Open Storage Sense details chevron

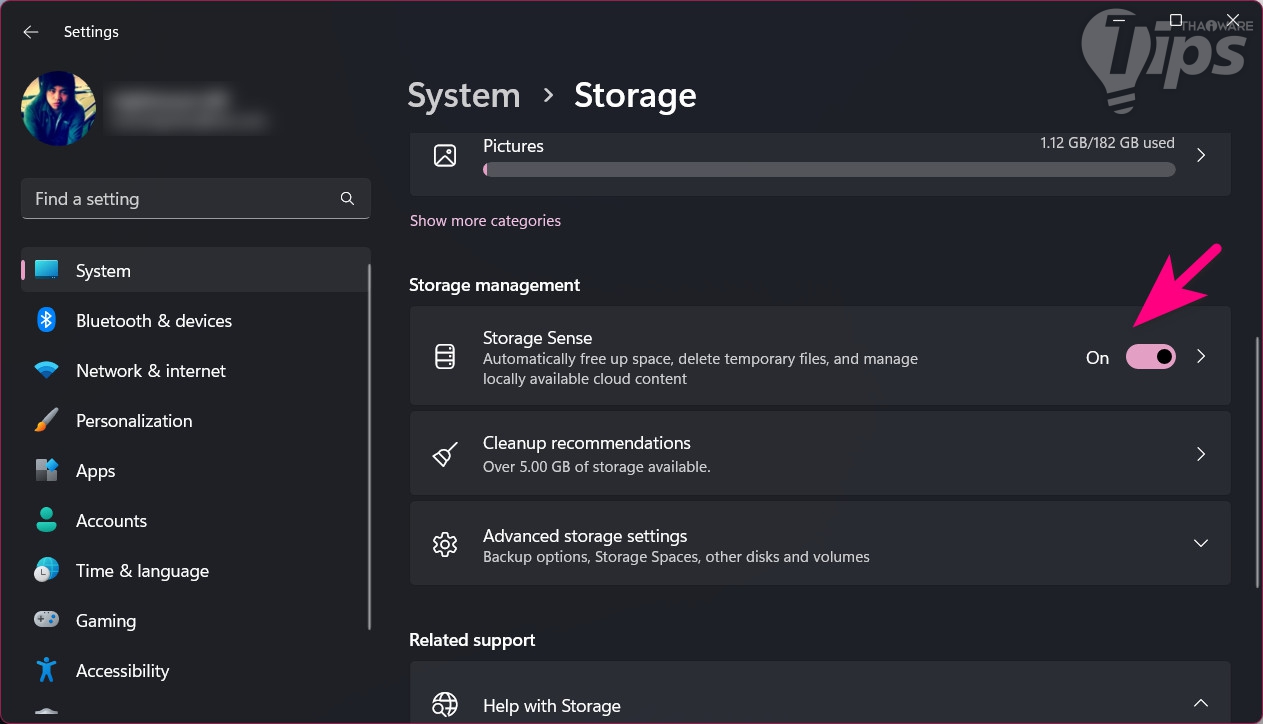pos(1201,356)
